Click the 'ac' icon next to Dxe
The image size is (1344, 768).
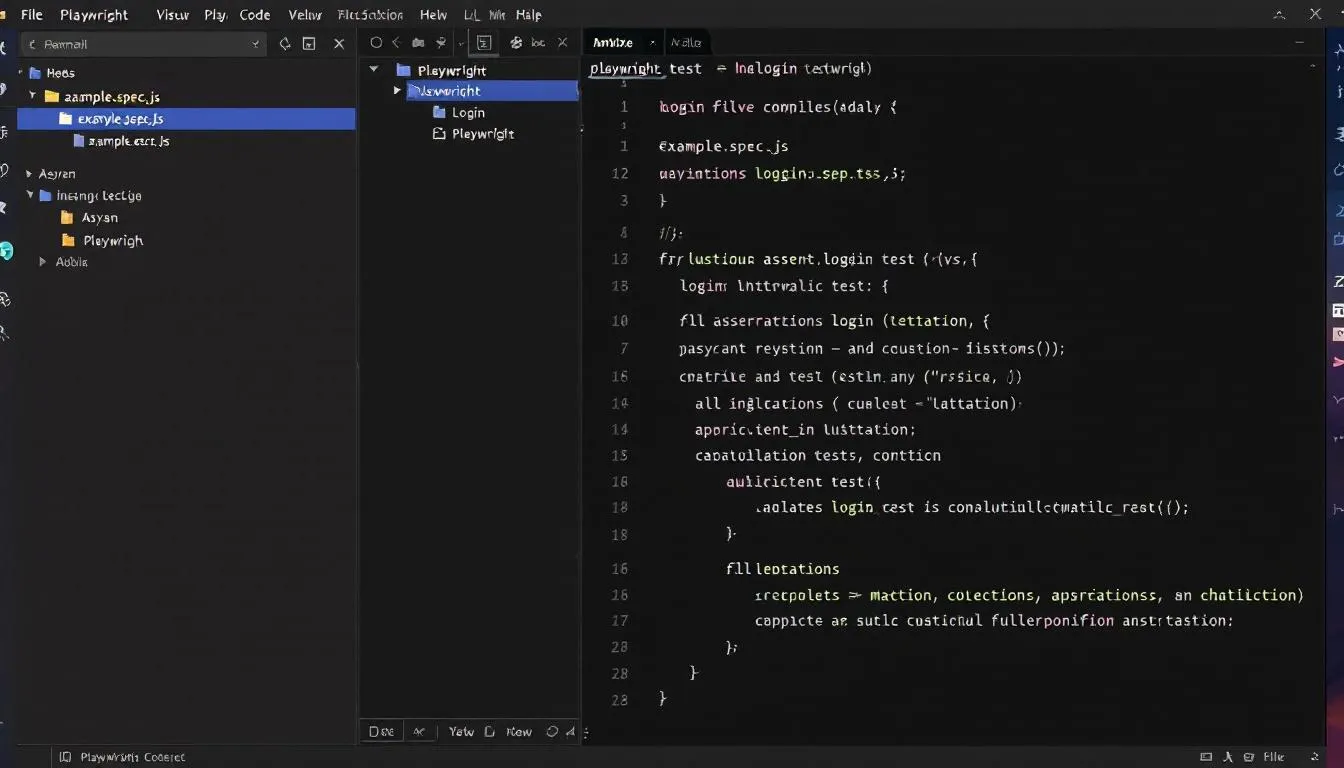click(419, 731)
